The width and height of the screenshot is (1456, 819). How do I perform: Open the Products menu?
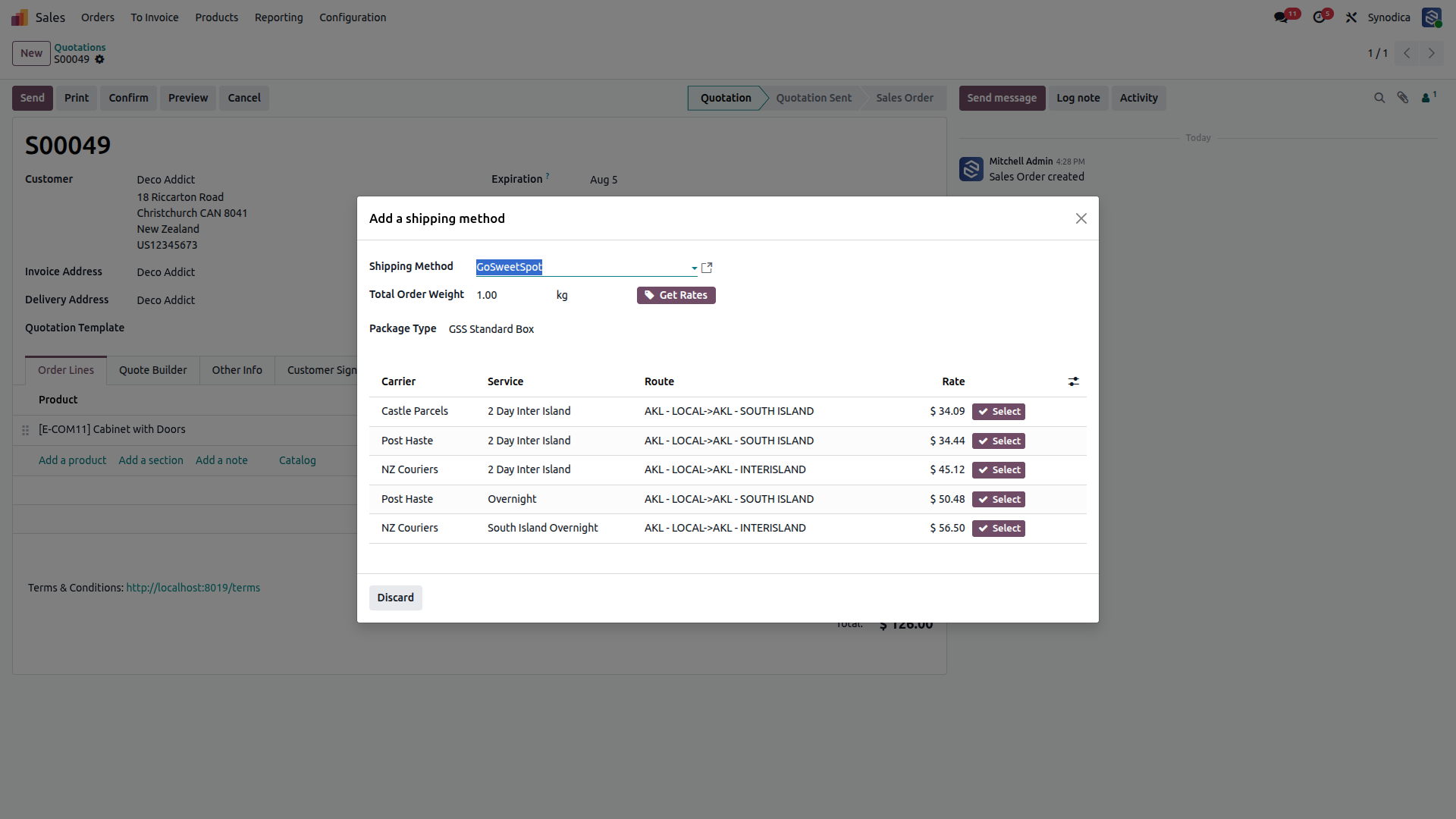217,17
